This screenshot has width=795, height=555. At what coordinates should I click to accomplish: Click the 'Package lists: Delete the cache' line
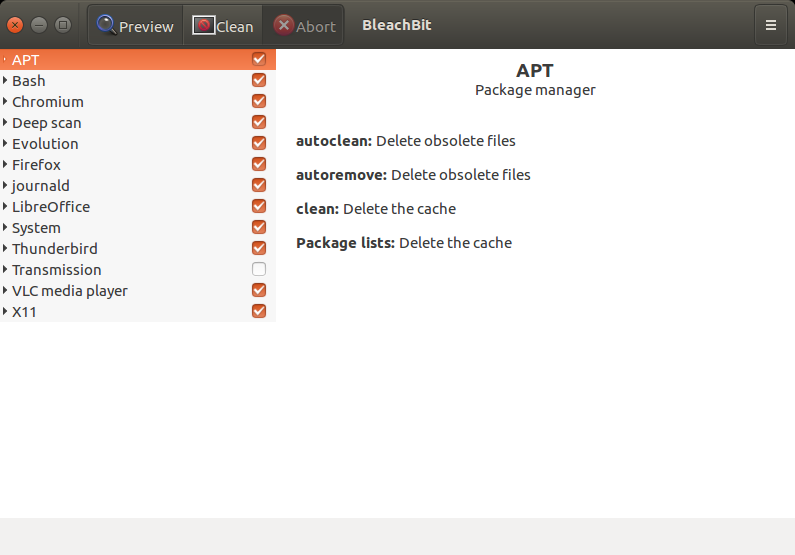pos(404,243)
